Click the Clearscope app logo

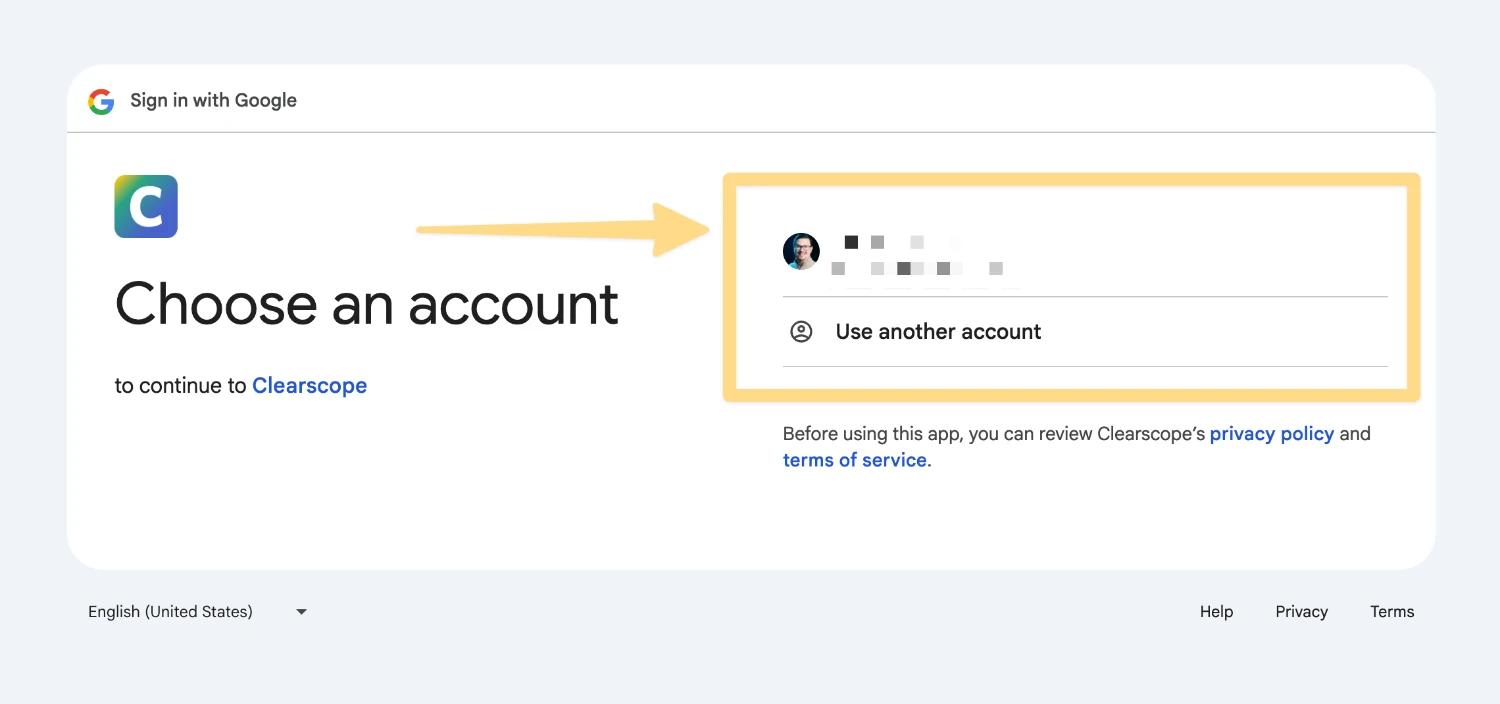pyautogui.click(x=146, y=206)
